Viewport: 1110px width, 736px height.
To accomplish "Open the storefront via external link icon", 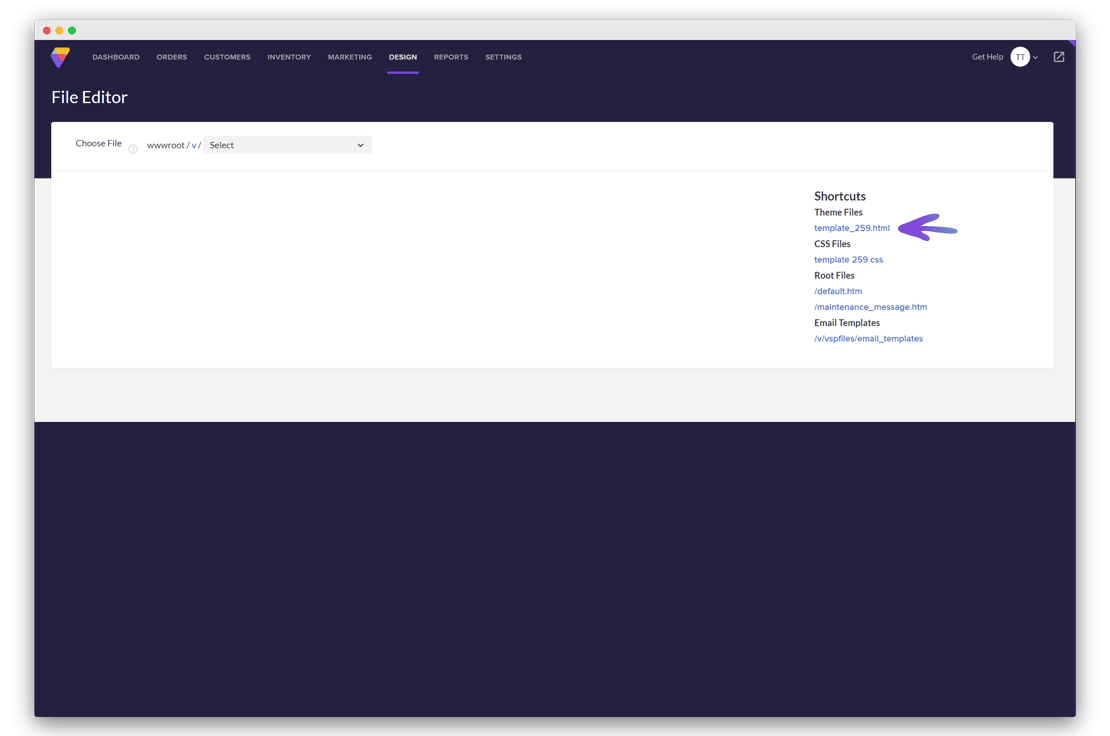I will pyautogui.click(x=1058, y=57).
